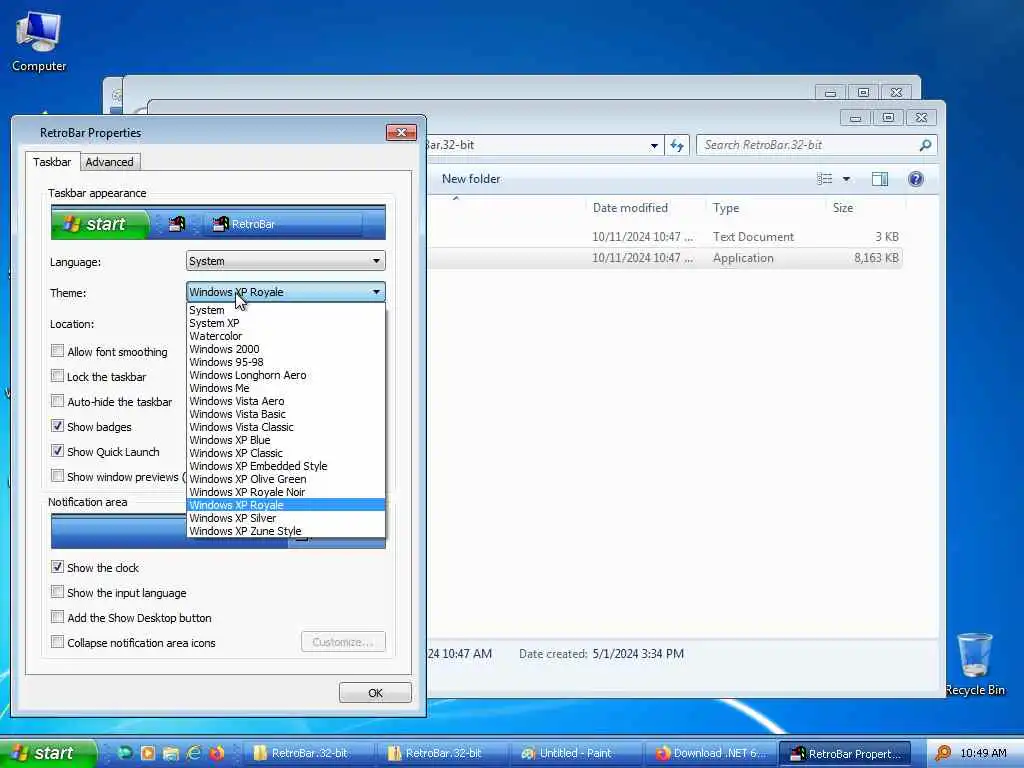The image size is (1024, 768).
Task: Switch to the Advanced tab
Action: tap(109, 162)
